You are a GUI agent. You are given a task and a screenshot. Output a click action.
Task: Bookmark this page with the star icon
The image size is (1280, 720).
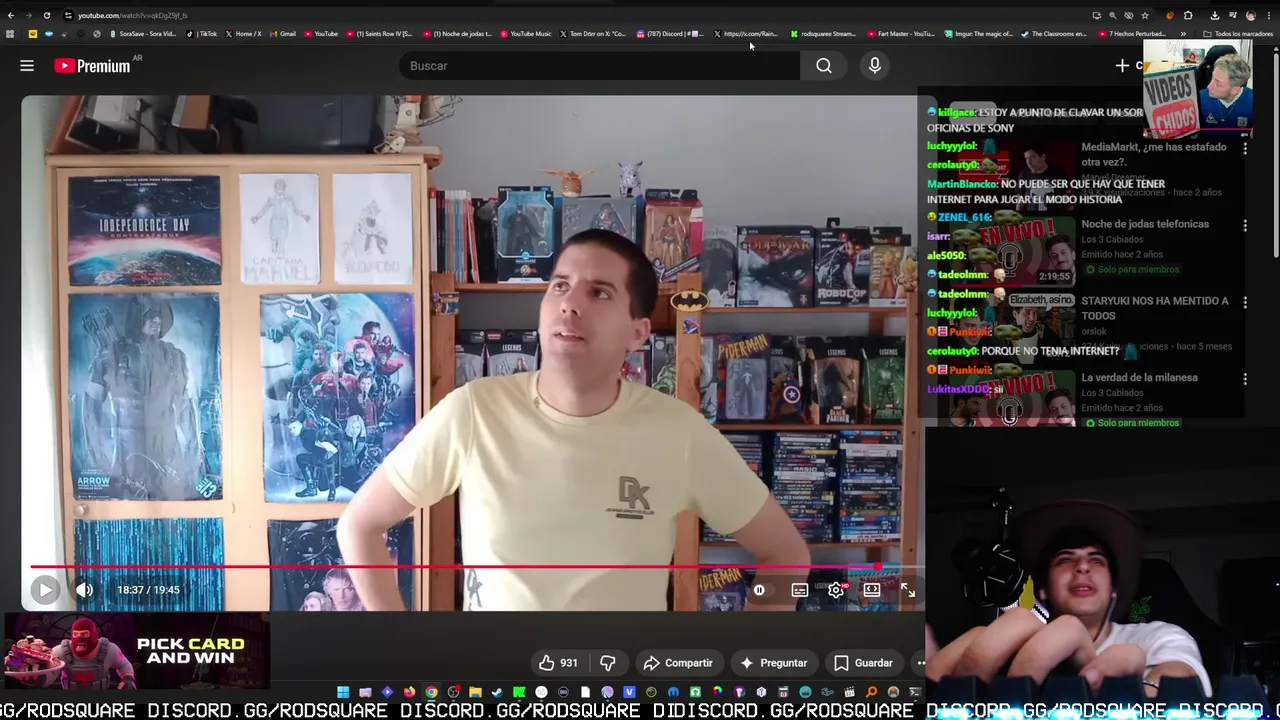pos(1145,15)
